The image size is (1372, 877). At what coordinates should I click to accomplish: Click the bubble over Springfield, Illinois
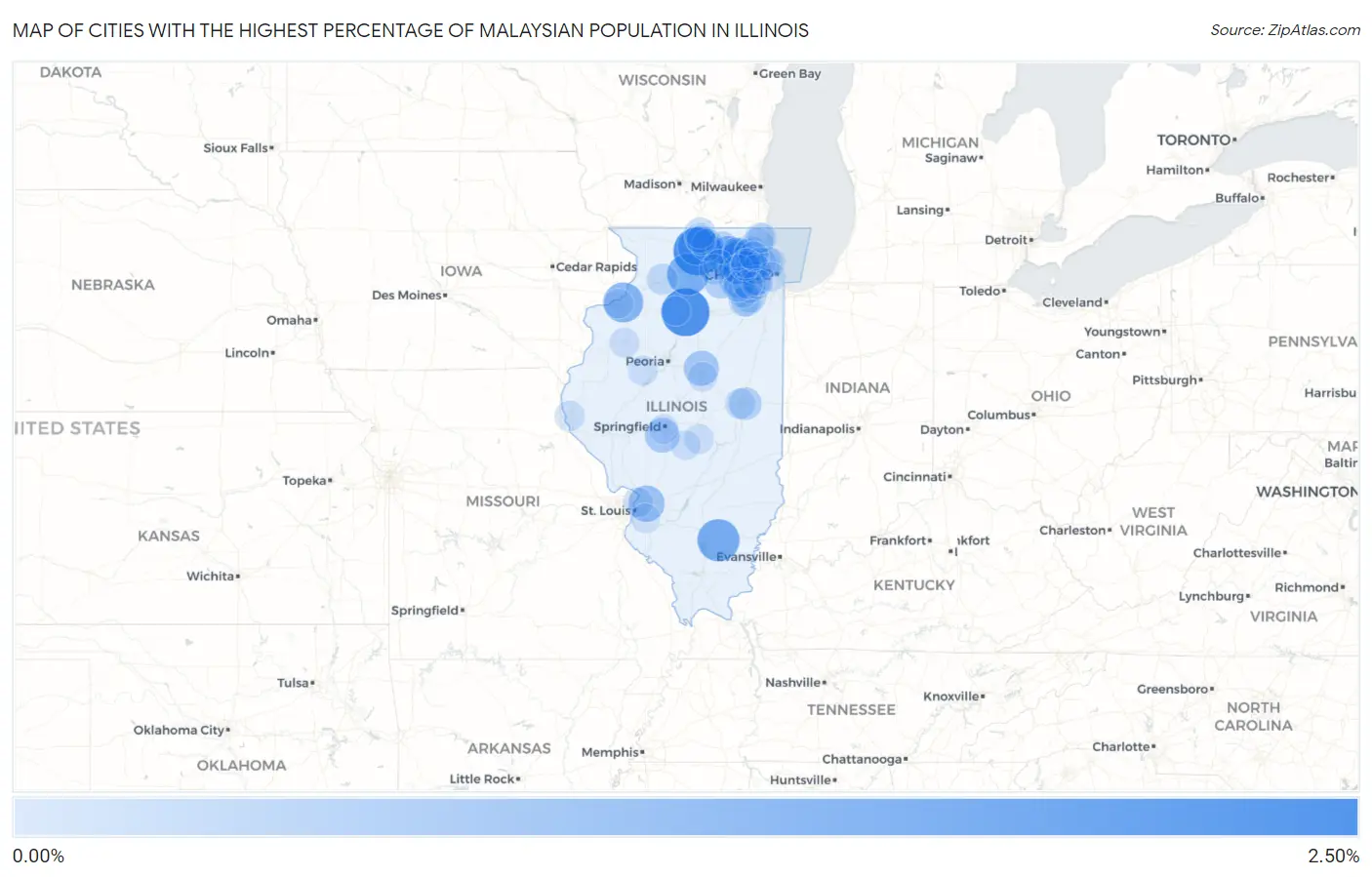[x=663, y=433]
